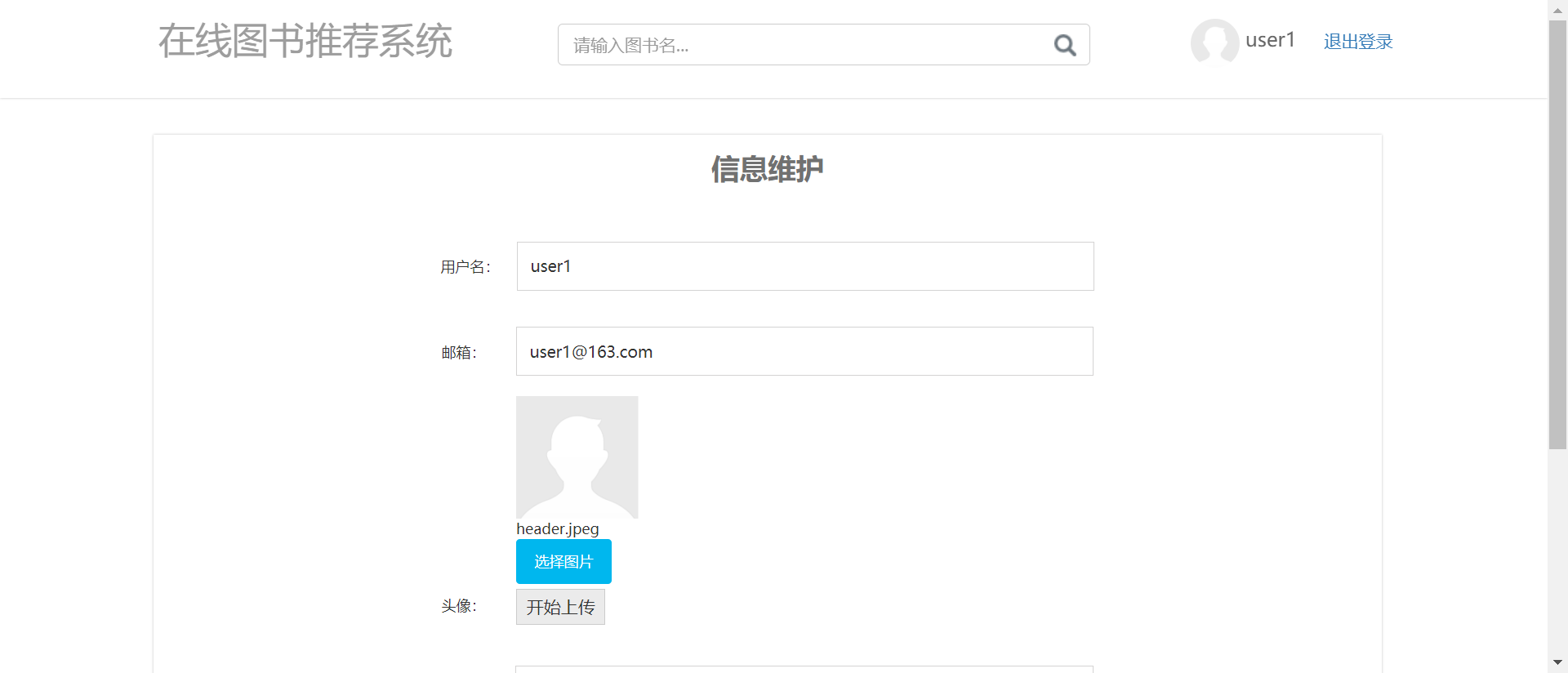Click the 在线图书推荐系统 site title
Viewport: 1568px width, 673px height.
coord(305,41)
